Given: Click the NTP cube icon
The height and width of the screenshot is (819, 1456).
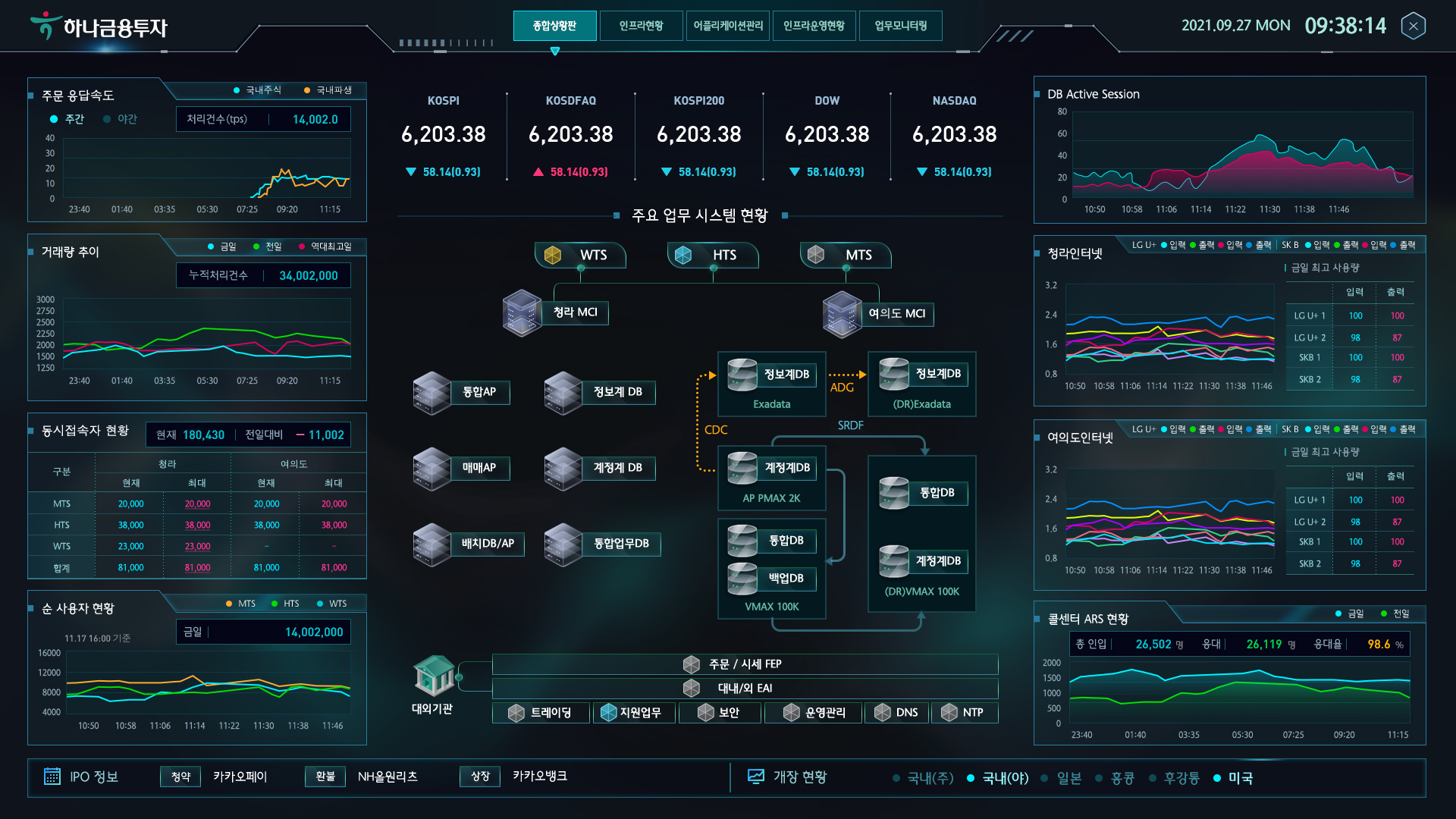Looking at the screenshot, I should pos(949,713).
